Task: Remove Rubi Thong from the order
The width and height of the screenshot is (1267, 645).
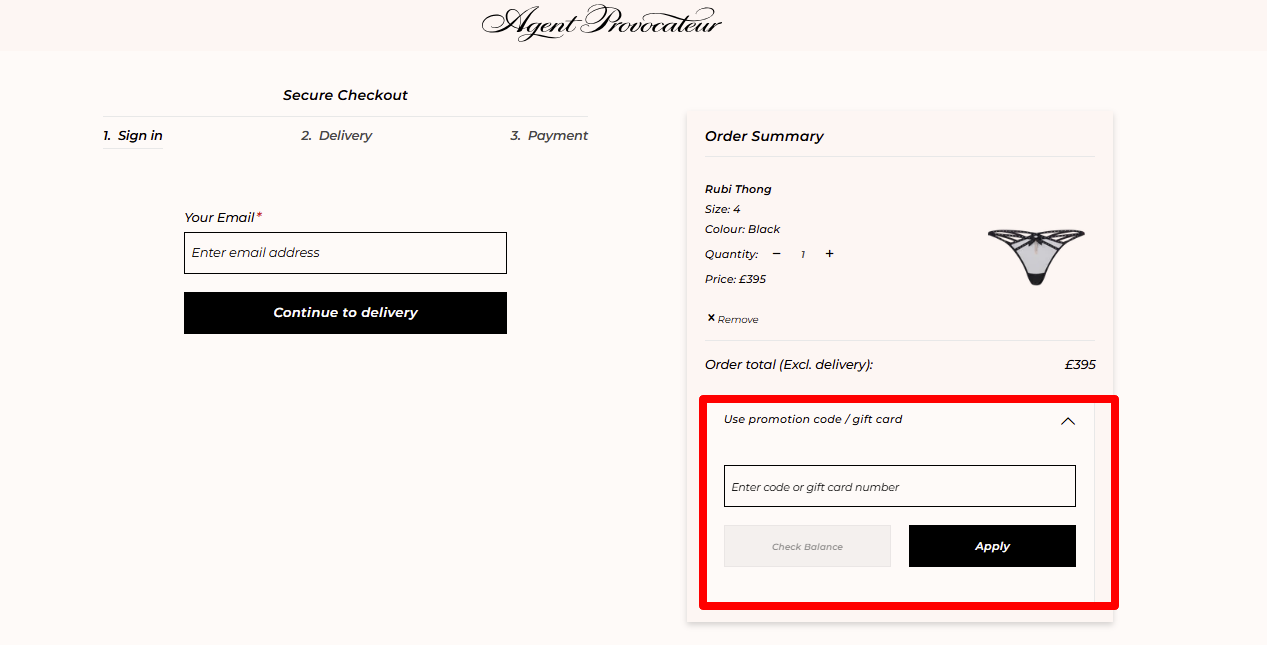Action: click(x=733, y=319)
